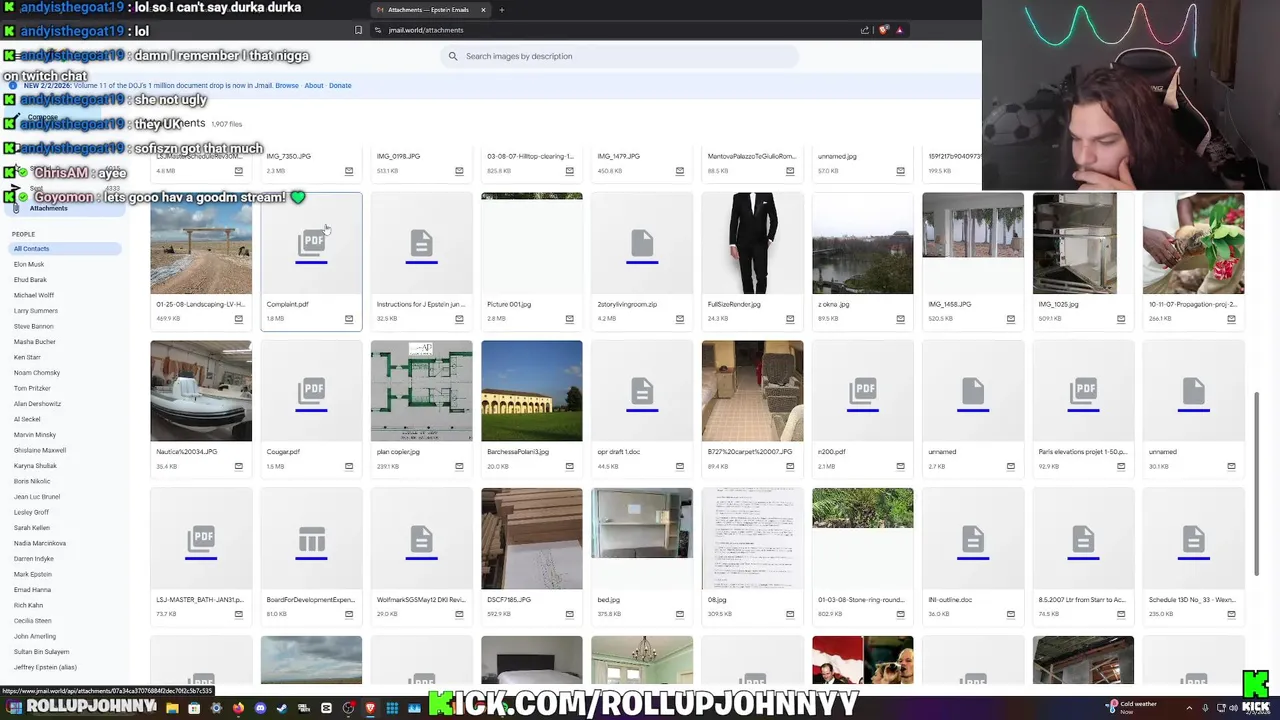Open email icon on Picture 001.jpg card

[570, 319]
